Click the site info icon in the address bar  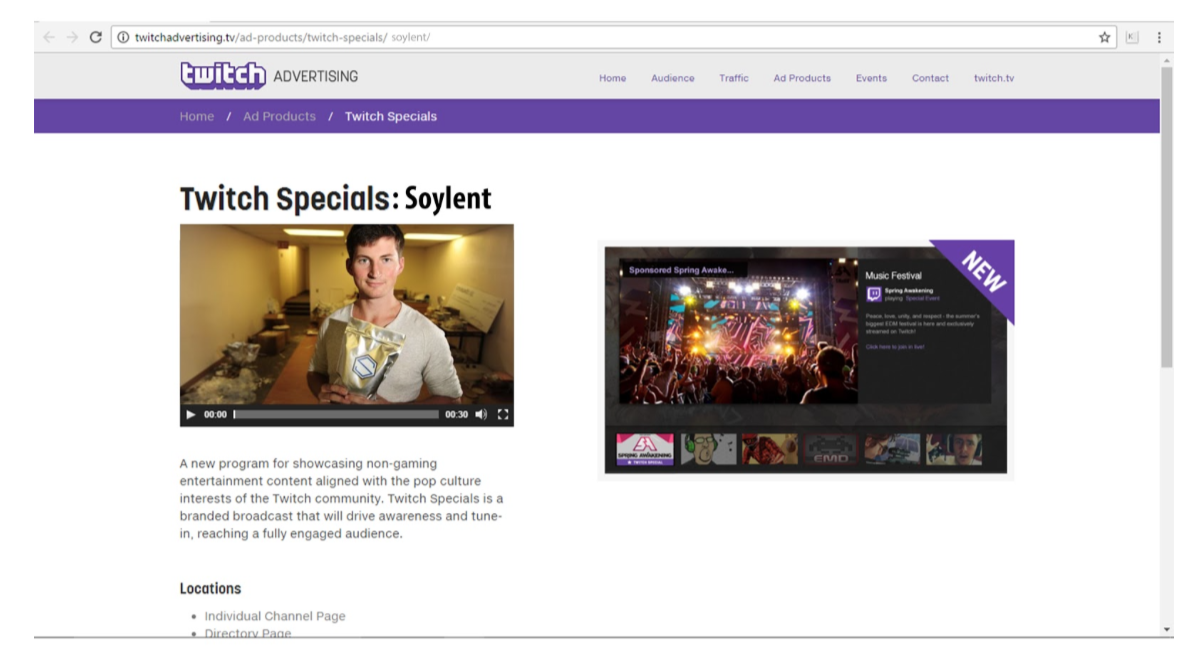point(123,37)
